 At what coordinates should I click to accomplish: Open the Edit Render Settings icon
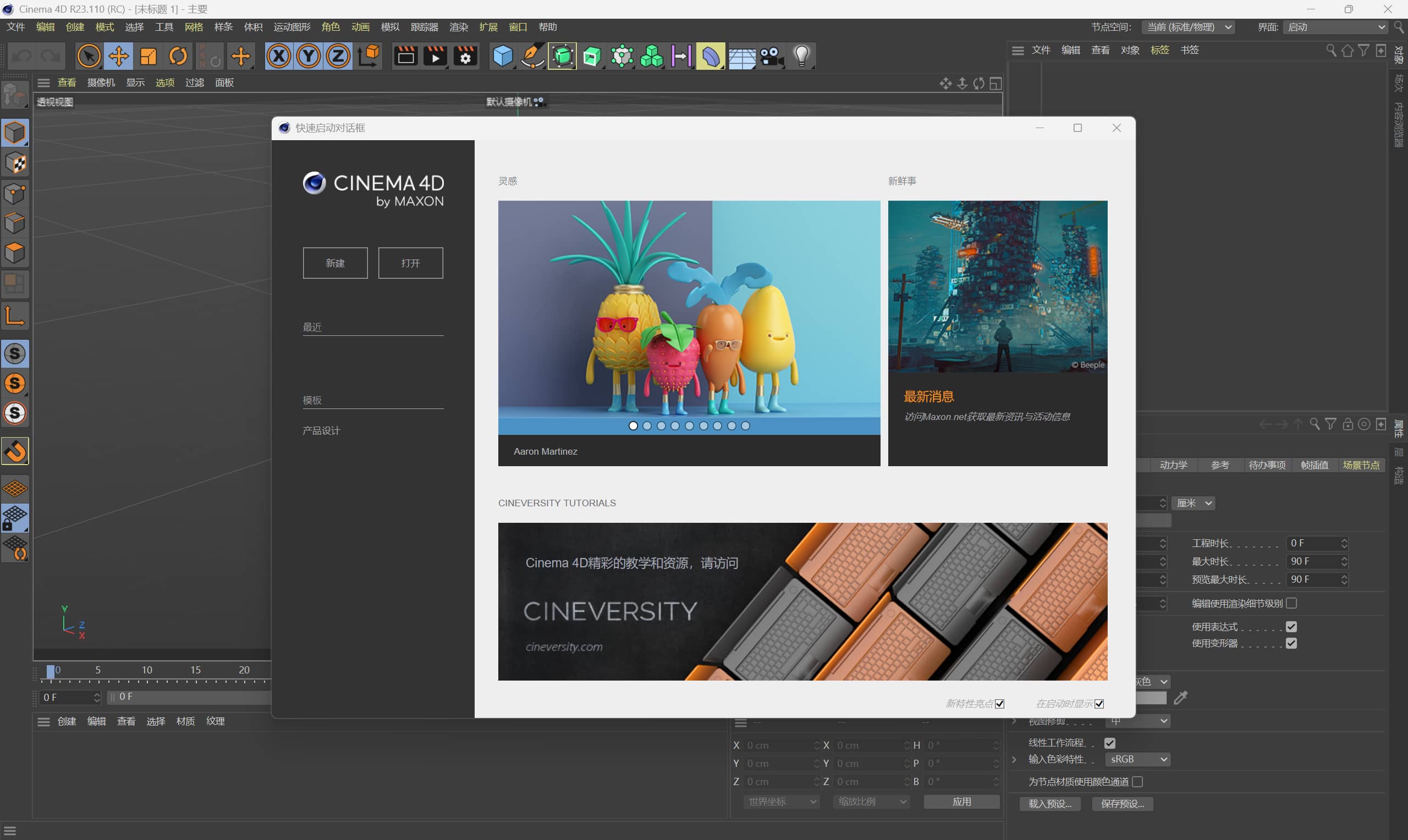[465, 56]
